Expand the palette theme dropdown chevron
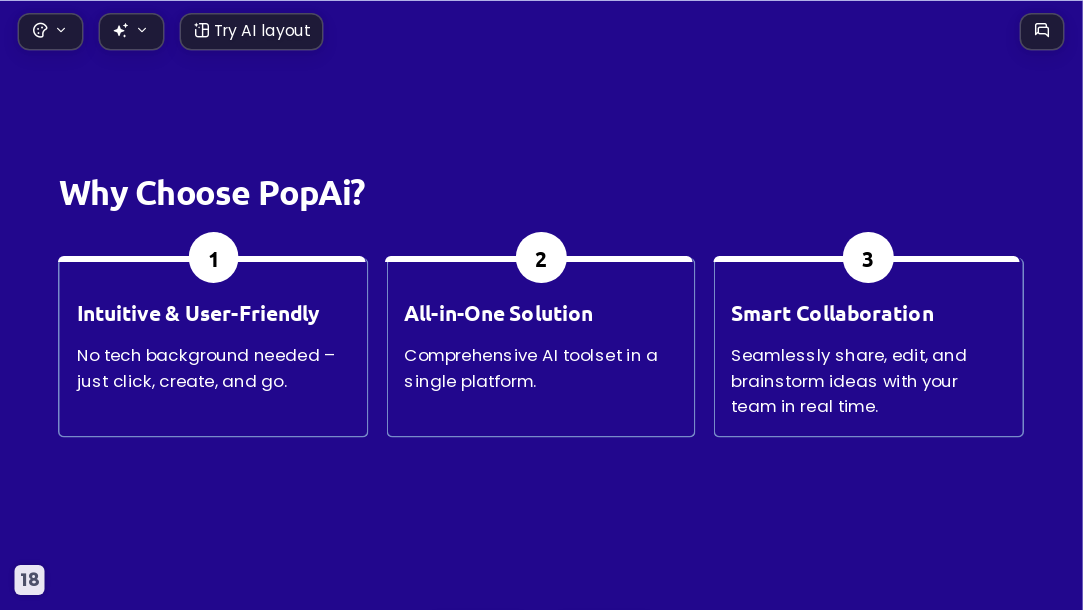 [x=61, y=30]
